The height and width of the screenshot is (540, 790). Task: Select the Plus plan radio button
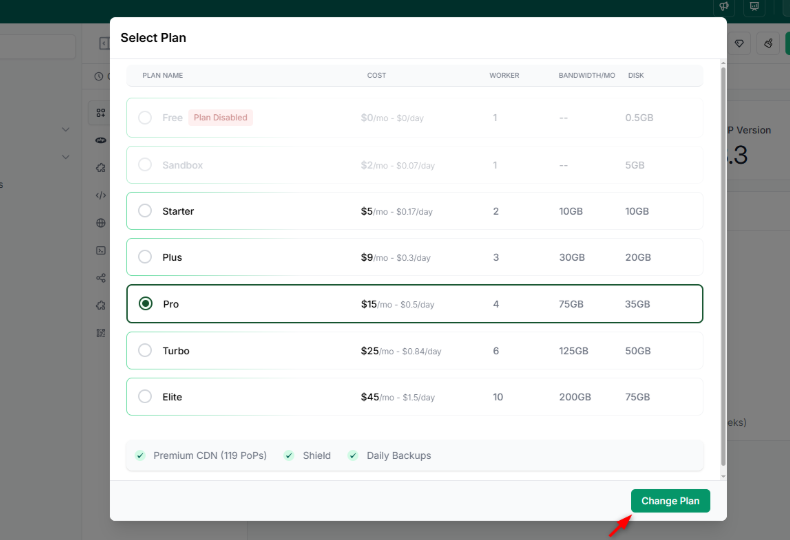click(145, 257)
